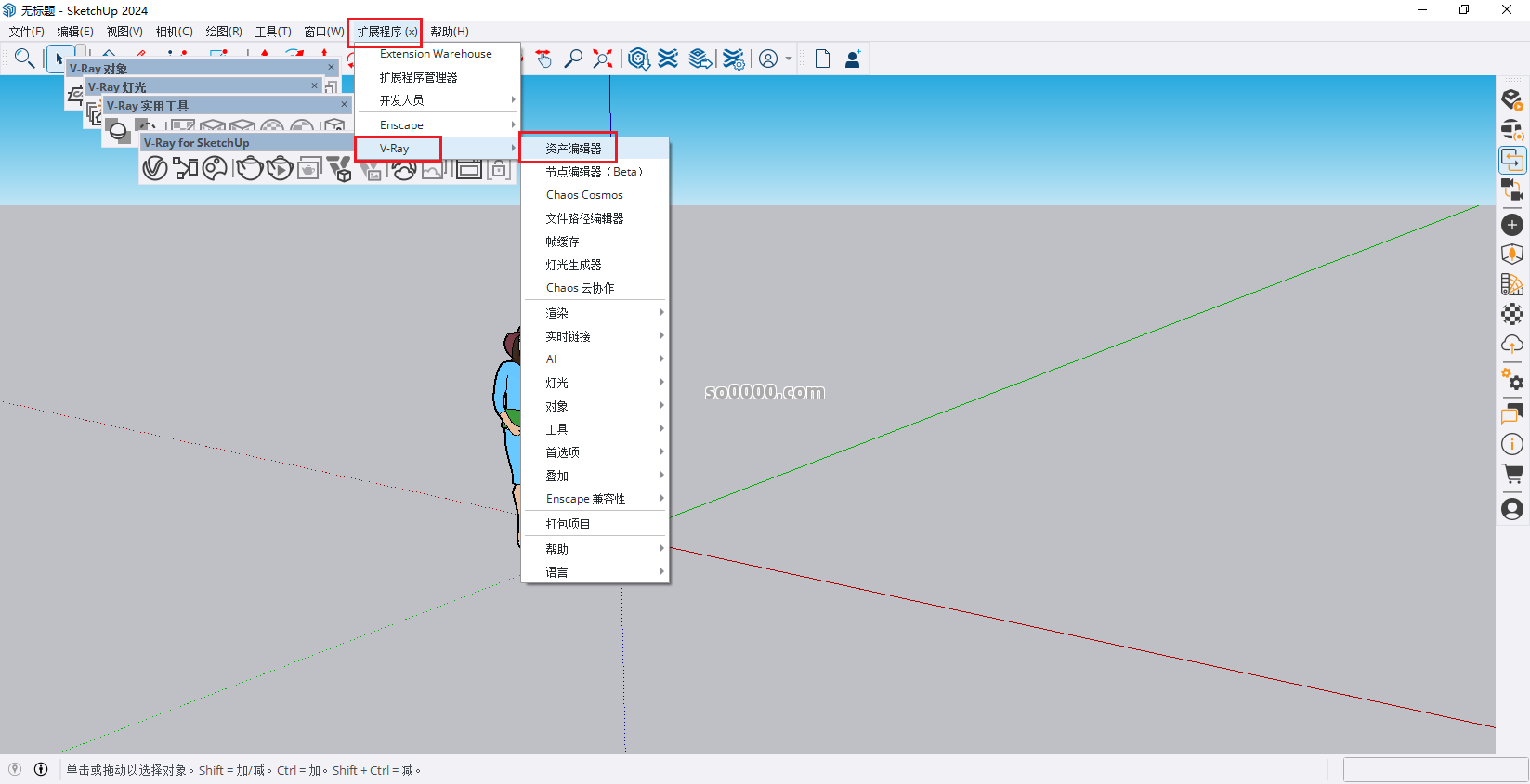Expand the 首选项 submenu

[595, 452]
